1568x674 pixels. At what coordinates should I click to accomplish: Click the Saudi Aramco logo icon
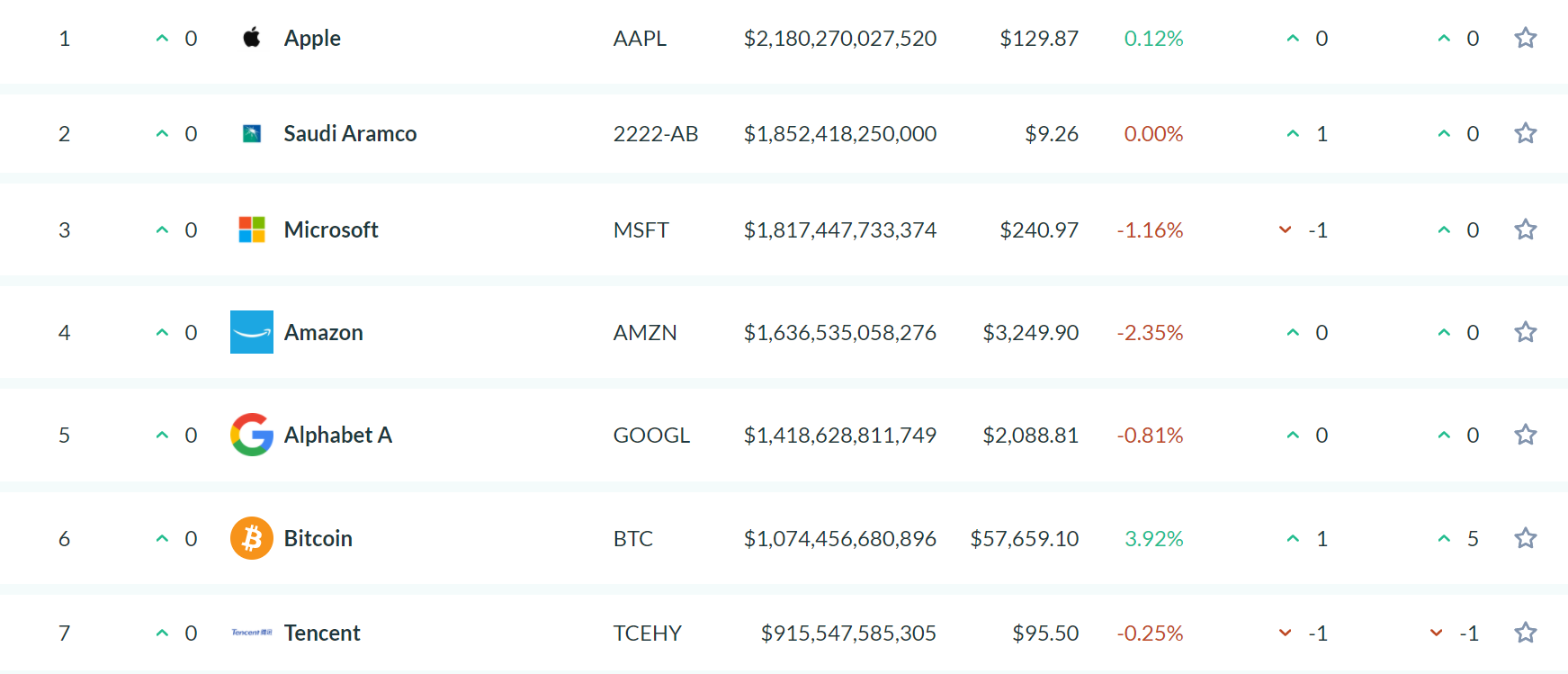coord(252,133)
